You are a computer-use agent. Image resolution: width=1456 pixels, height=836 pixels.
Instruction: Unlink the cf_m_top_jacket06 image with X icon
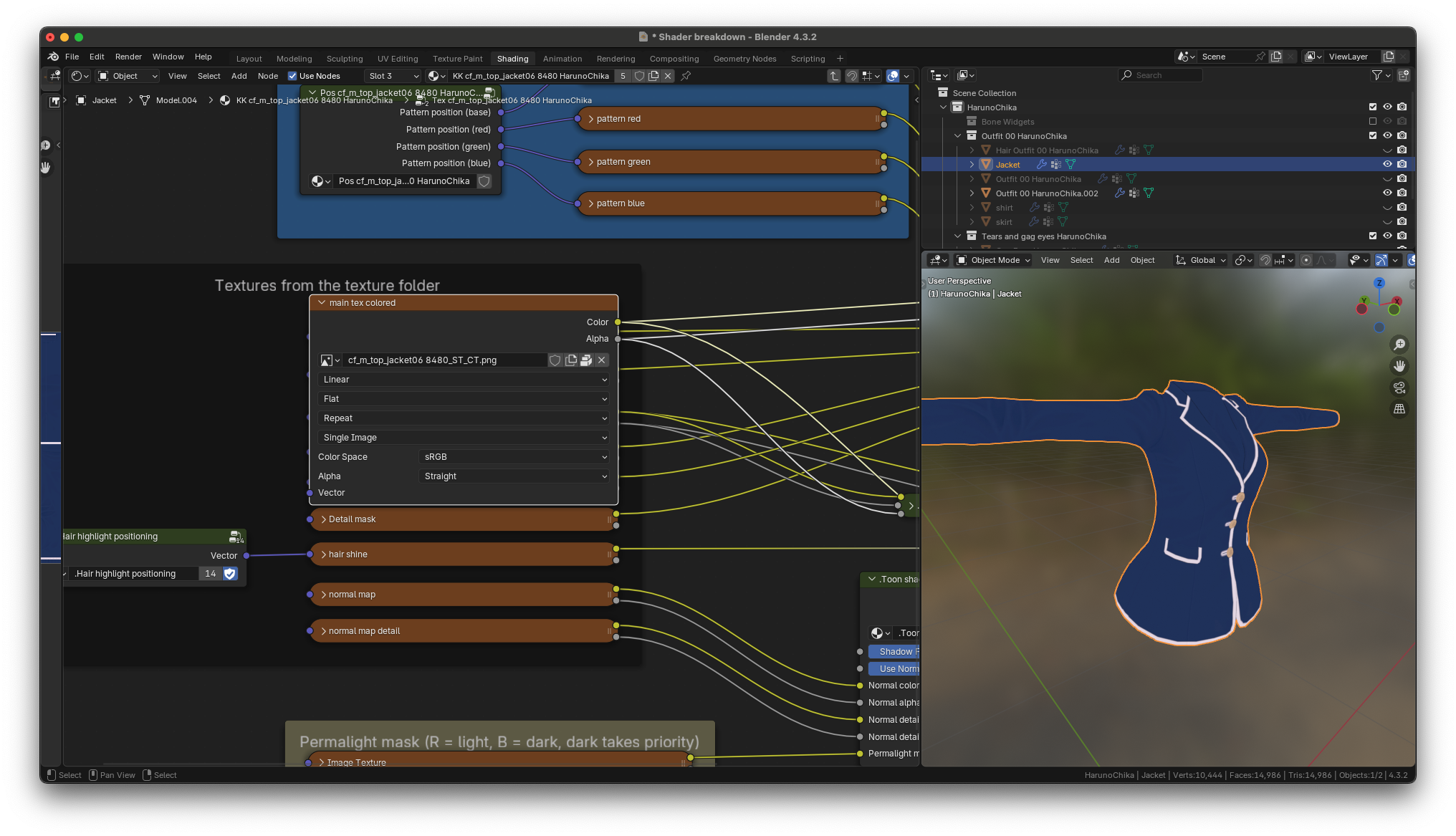point(602,360)
